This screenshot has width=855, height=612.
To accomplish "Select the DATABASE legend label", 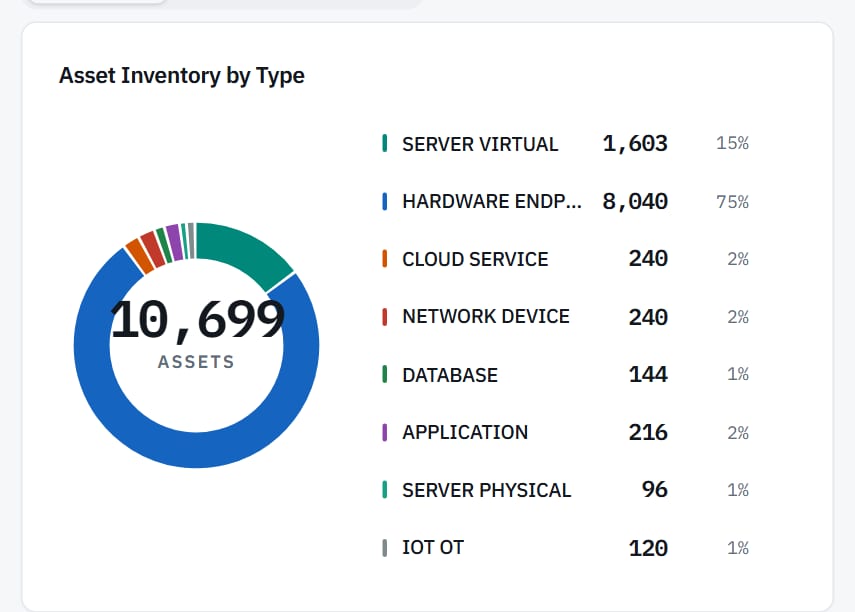I will (450, 375).
